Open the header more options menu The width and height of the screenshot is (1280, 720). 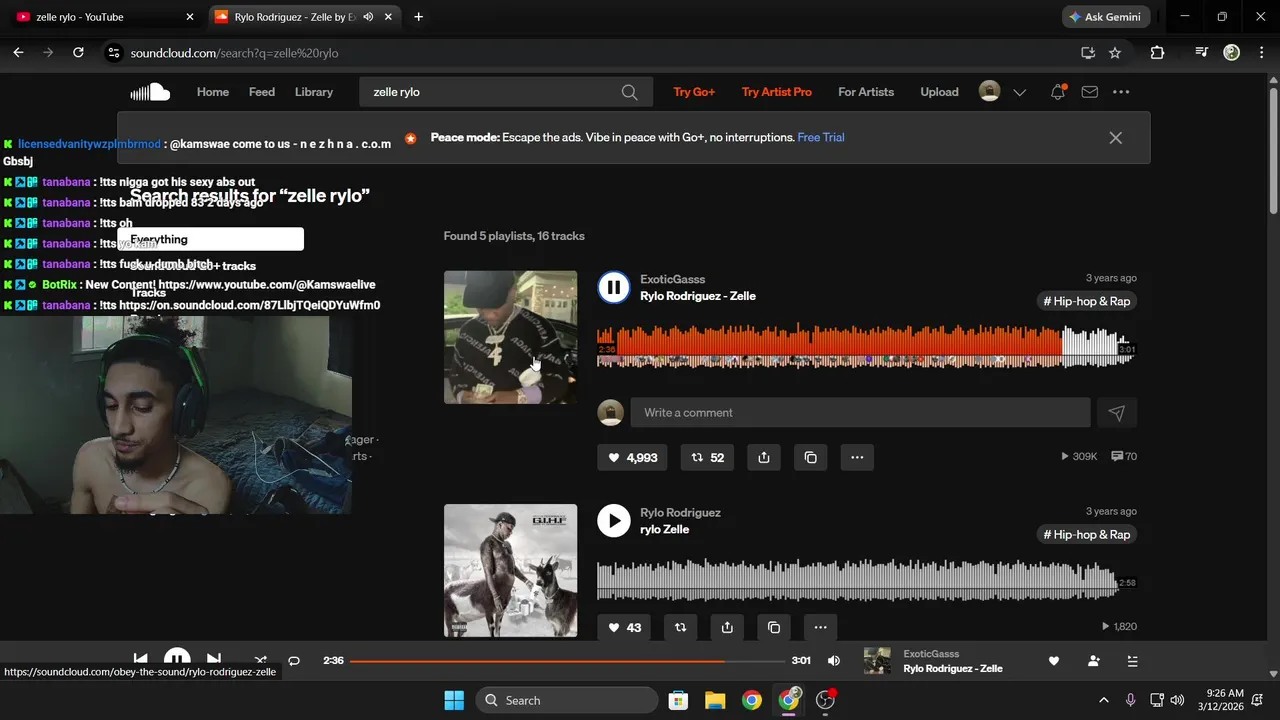(x=1121, y=92)
